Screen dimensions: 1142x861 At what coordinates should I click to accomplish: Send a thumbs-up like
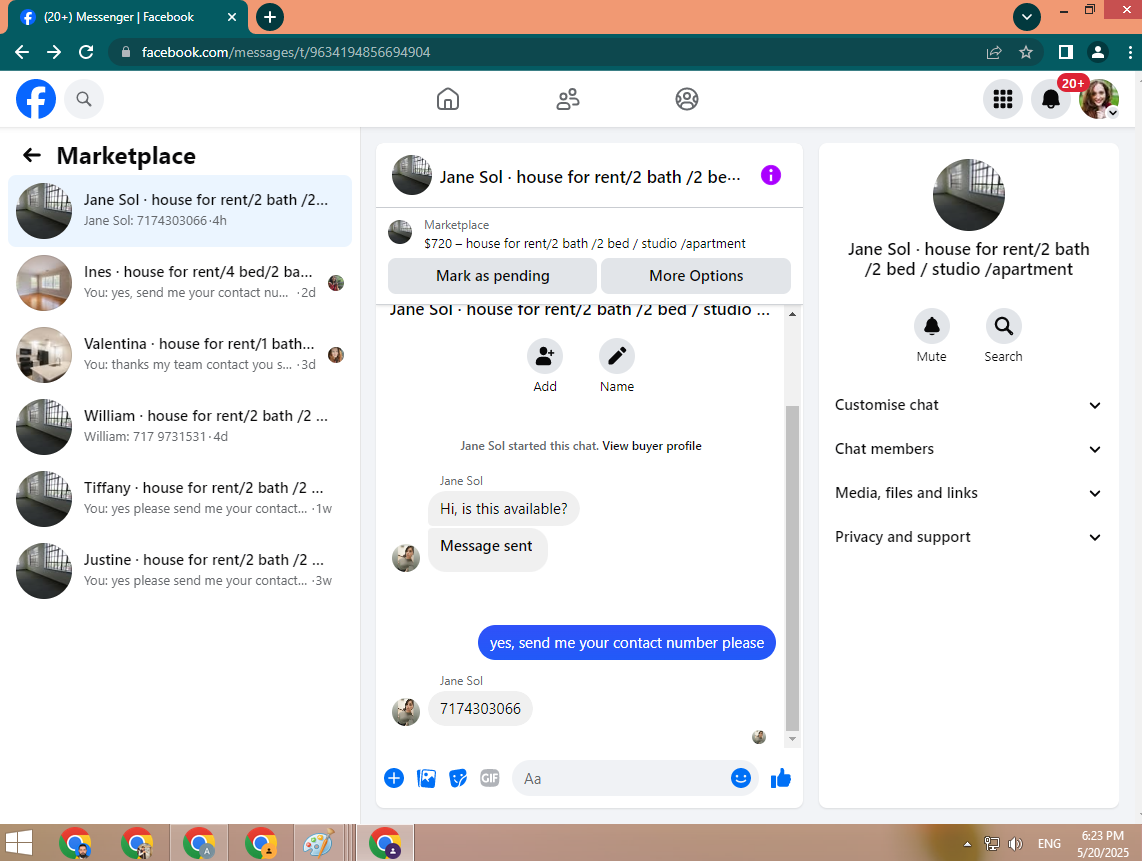781,778
